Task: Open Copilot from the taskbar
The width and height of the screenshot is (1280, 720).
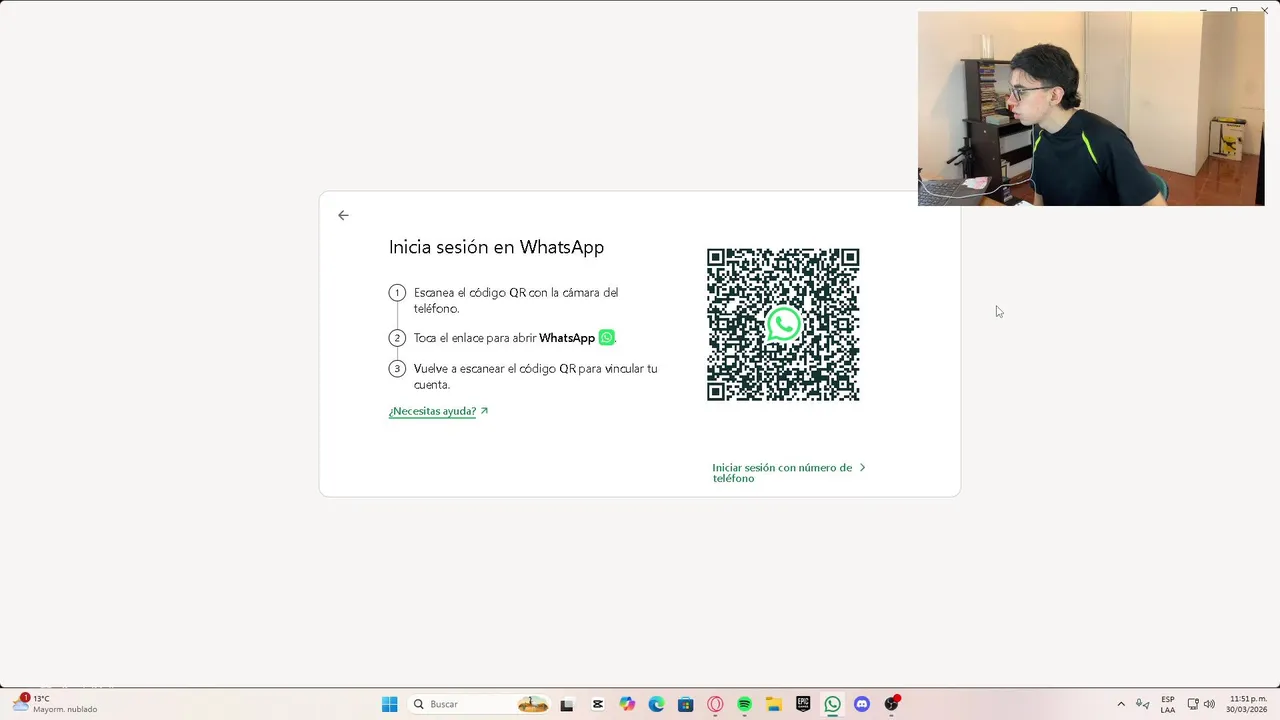Action: coord(627,704)
